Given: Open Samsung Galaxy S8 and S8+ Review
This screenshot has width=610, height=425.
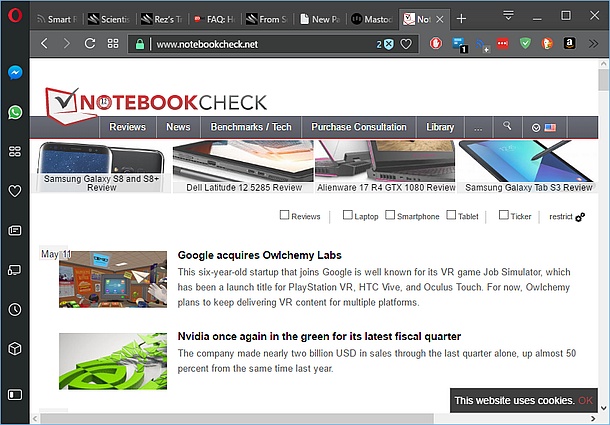Looking at the screenshot, I should 101,167.
